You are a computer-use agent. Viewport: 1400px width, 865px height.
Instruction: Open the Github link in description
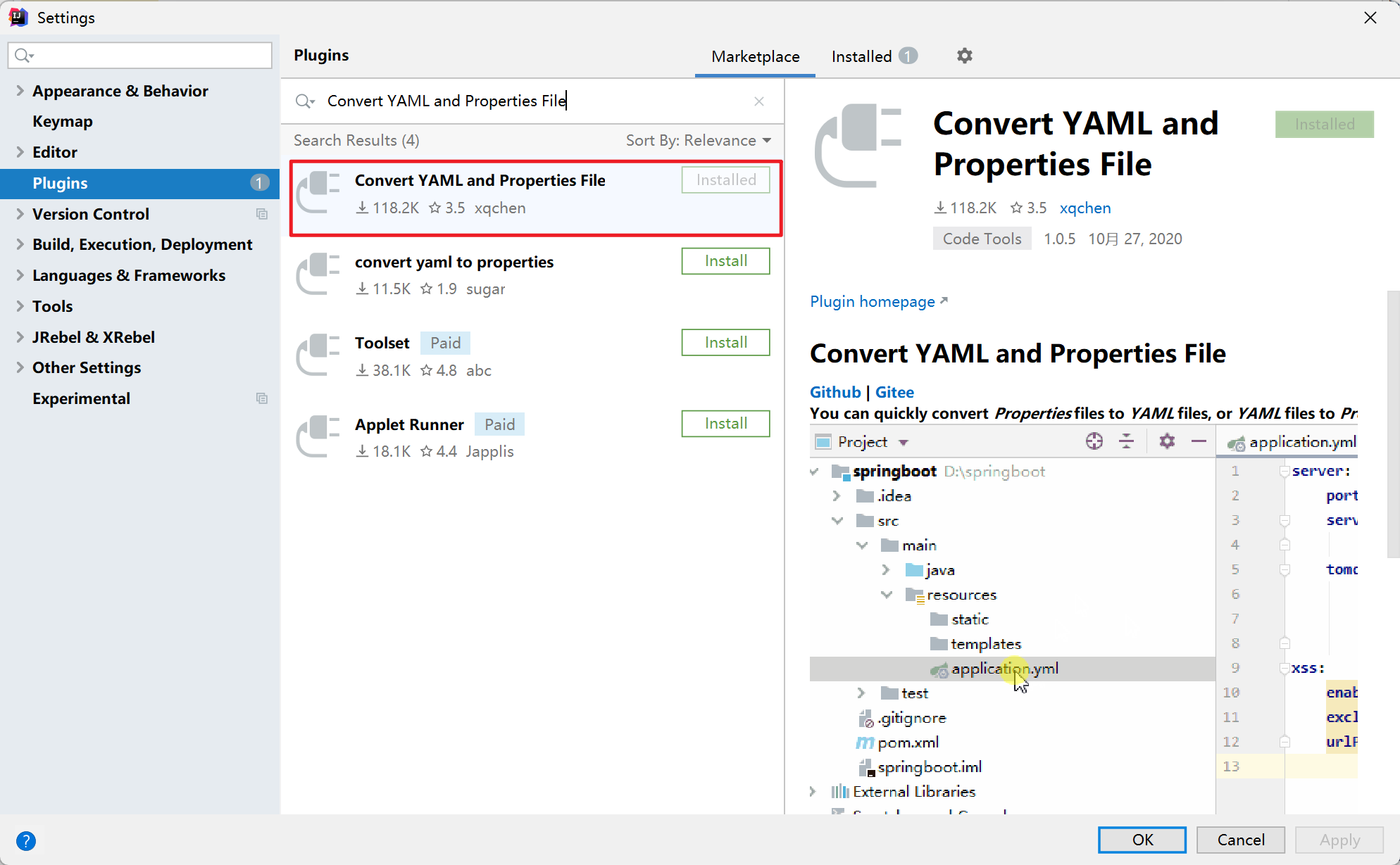tap(835, 392)
